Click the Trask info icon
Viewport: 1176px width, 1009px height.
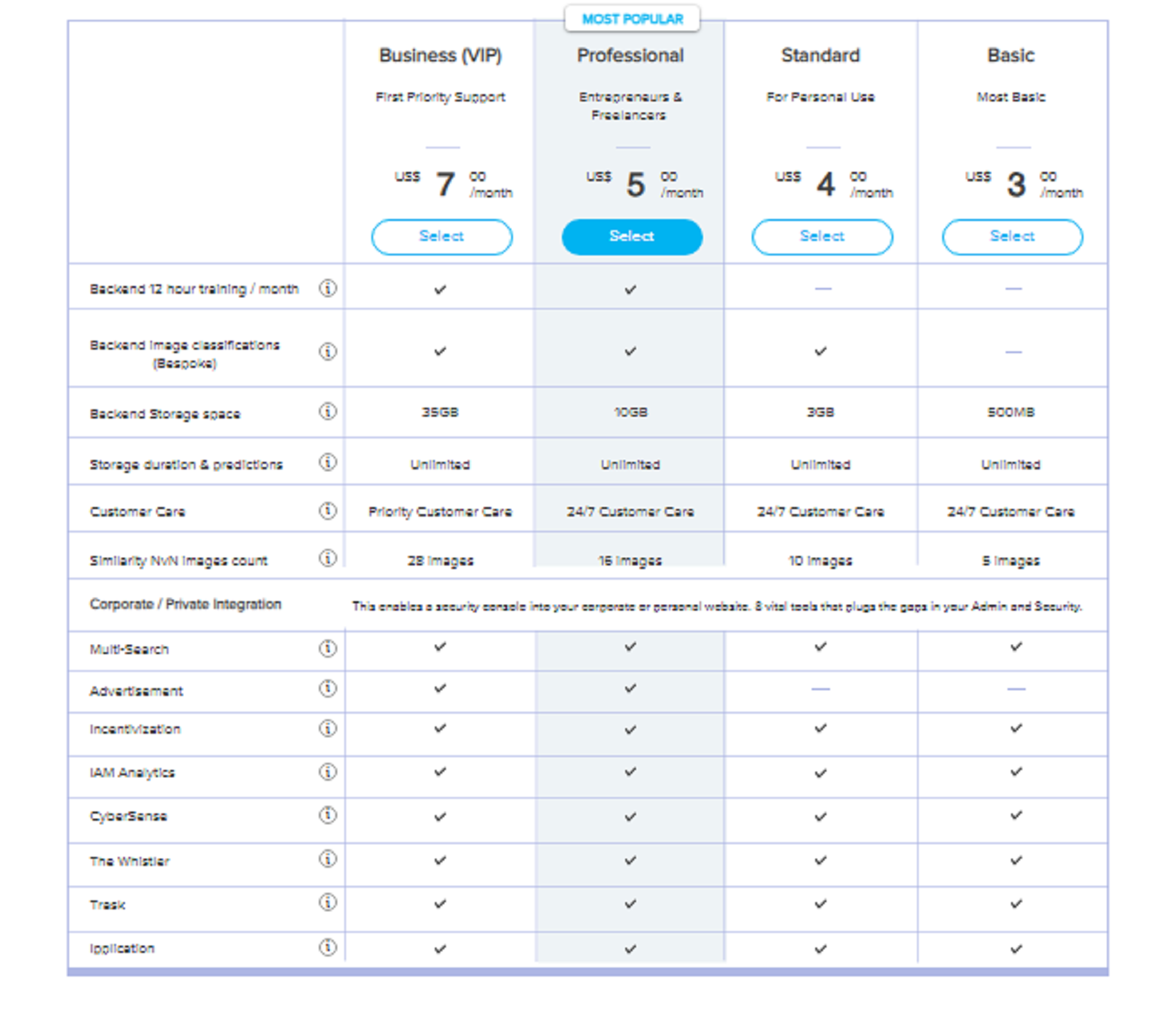click(x=327, y=903)
